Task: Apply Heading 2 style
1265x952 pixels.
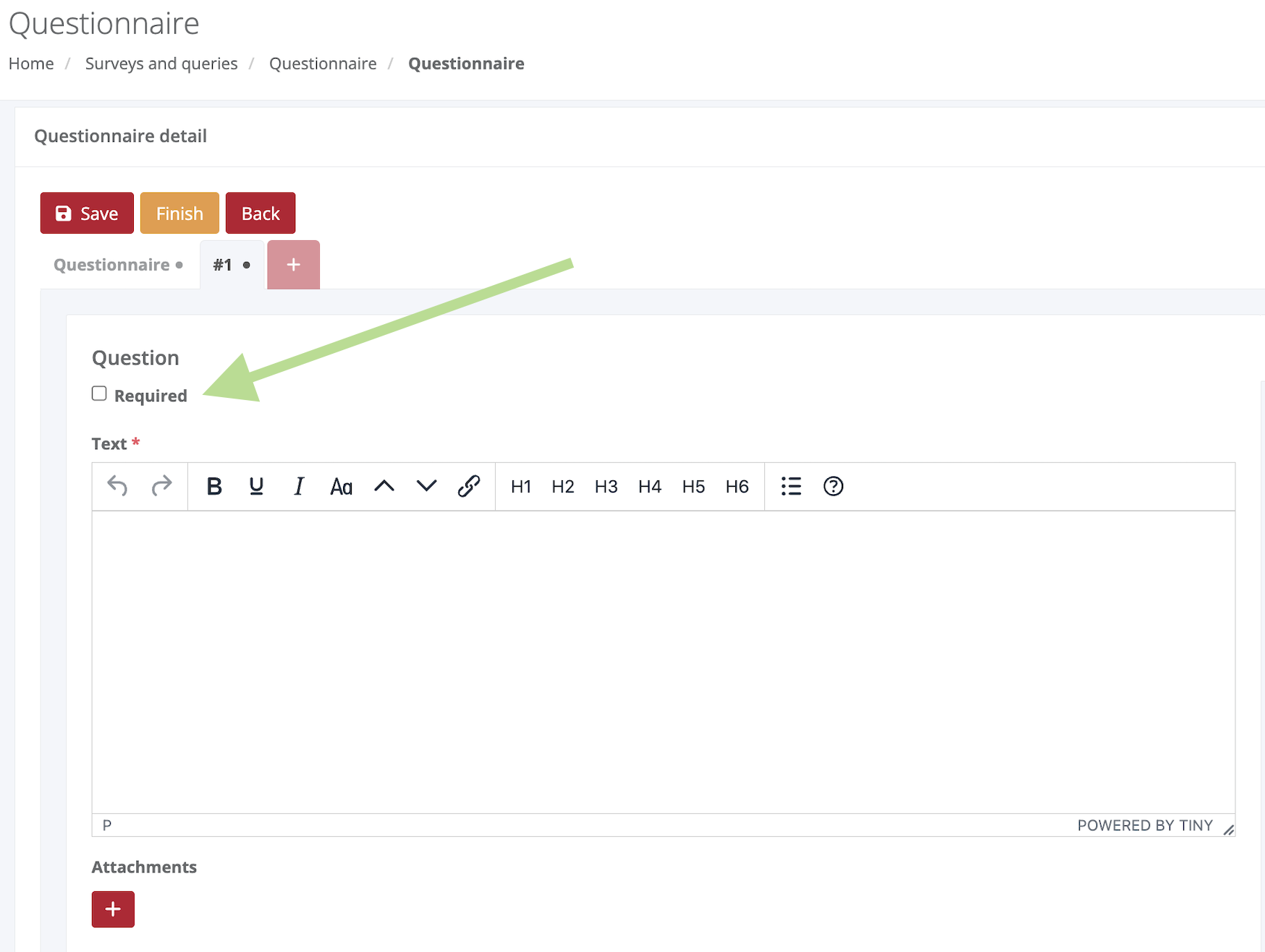Action: coord(563,486)
